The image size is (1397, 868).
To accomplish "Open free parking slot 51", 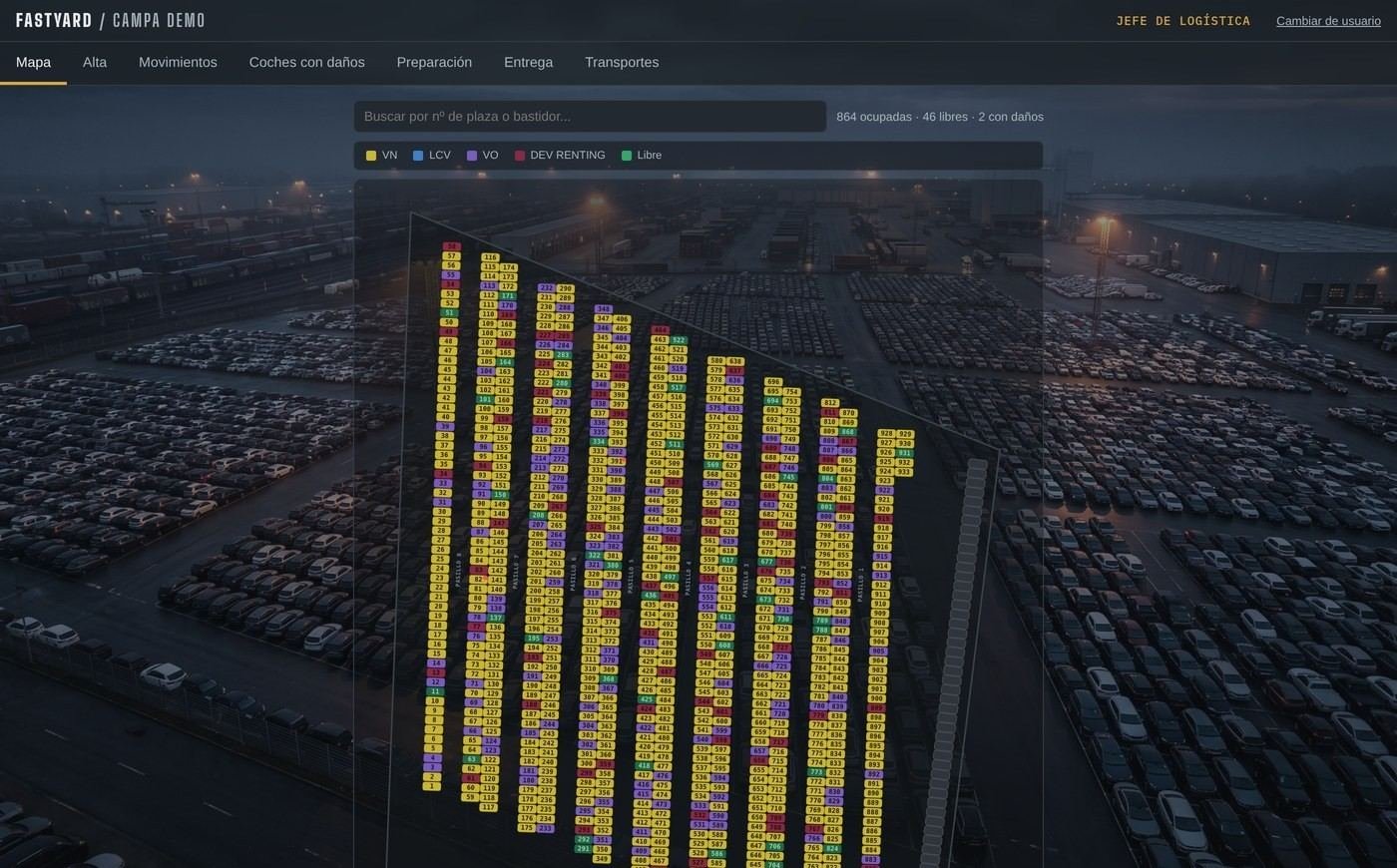I will 449,313.
